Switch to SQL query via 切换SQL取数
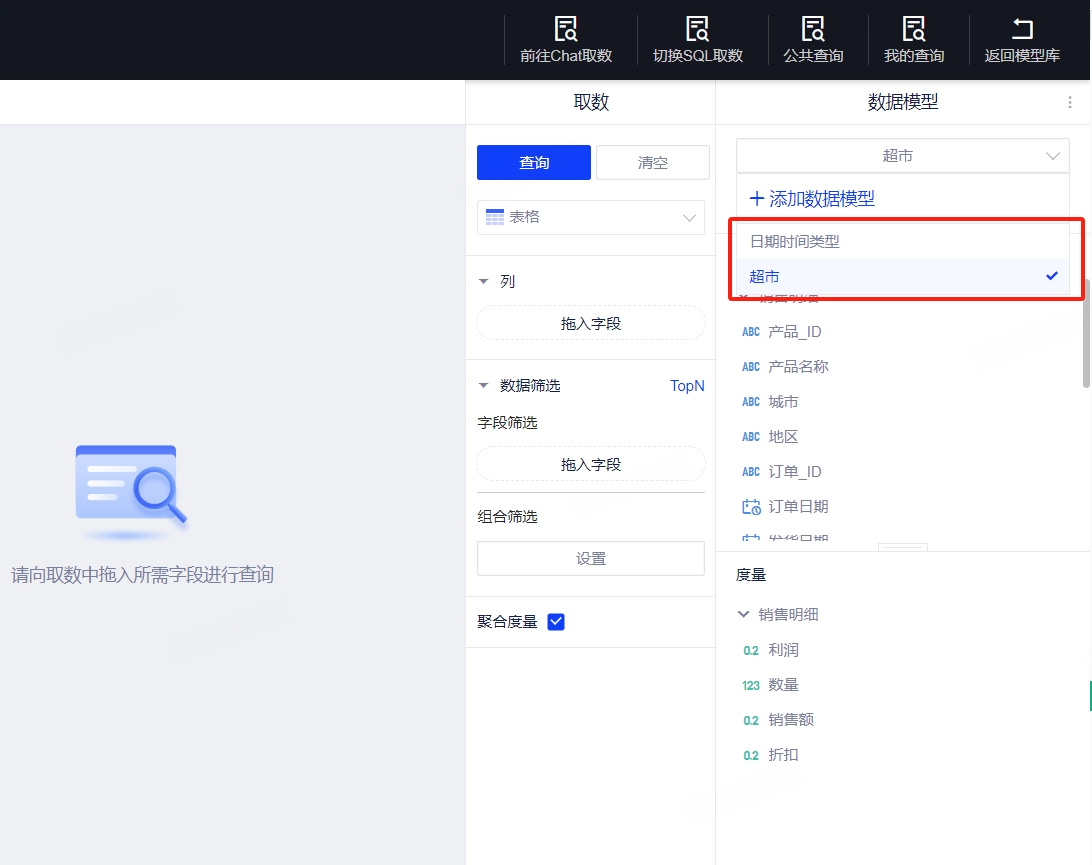Image resolution: width=1092 pixels, height=865 pixels. pos(697,40)
